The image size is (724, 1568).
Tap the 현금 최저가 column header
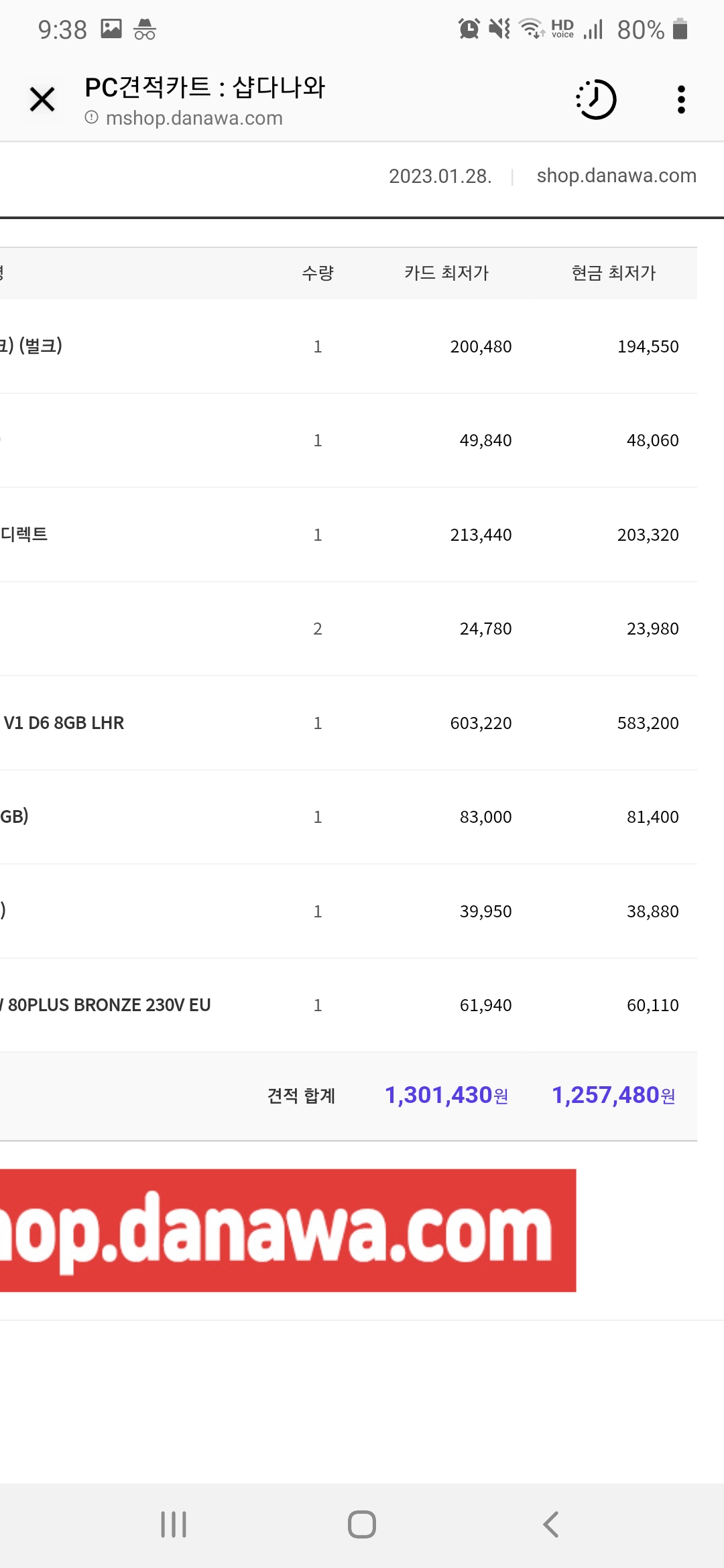point(613,273)
